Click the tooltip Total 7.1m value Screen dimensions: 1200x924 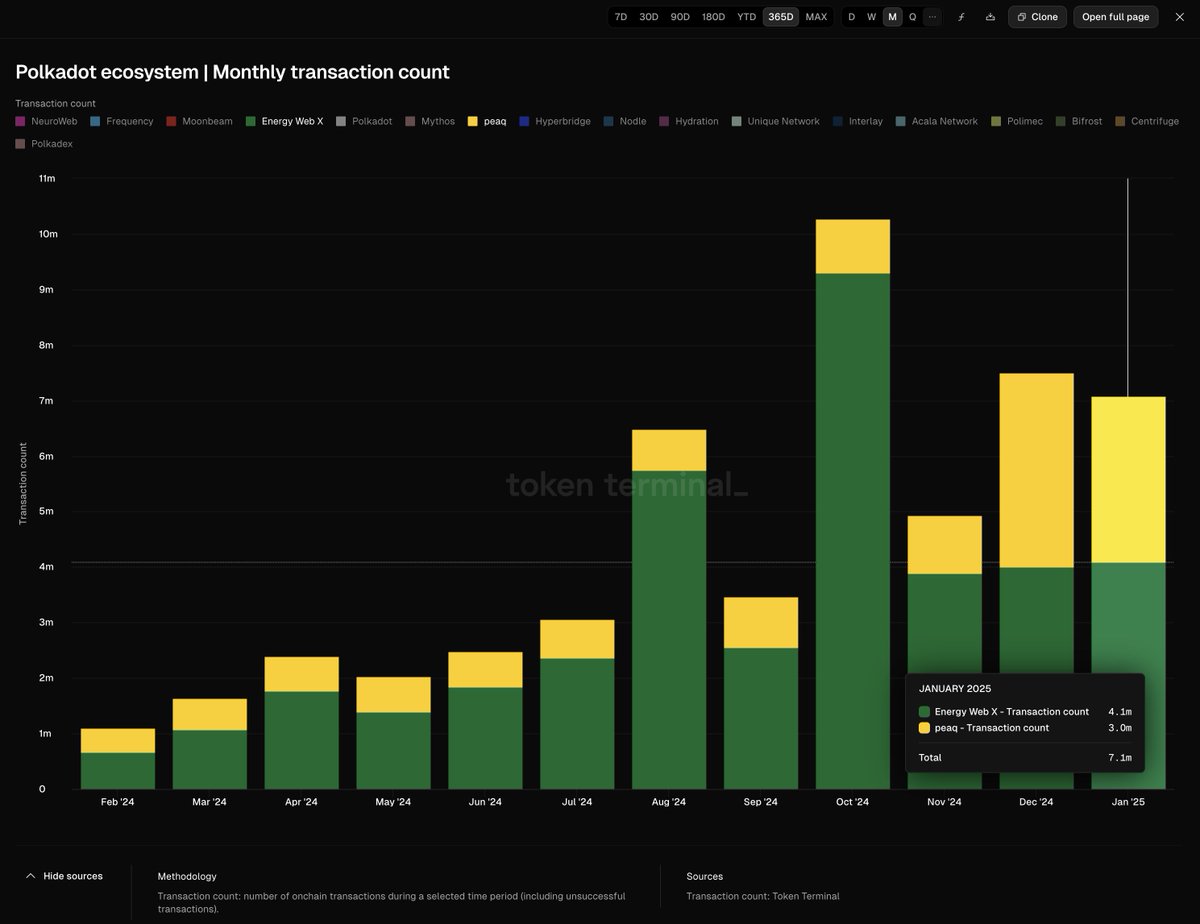click(1120, 758)
